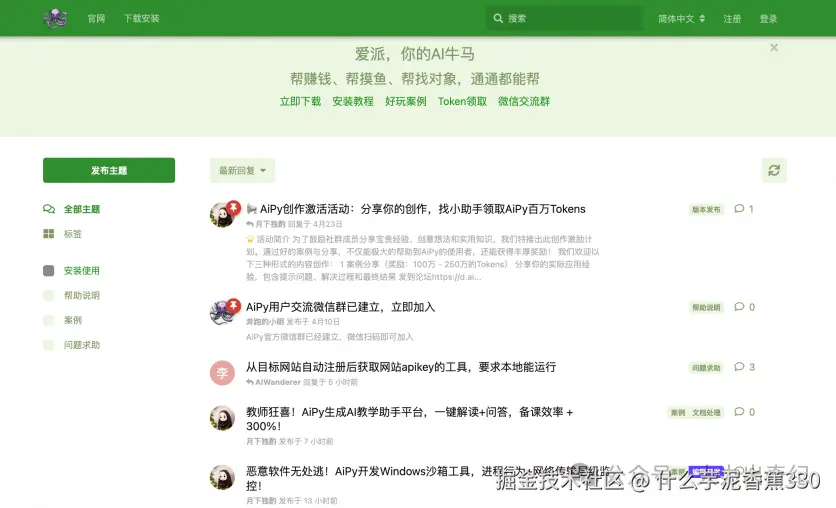
Task: Refresh the topic list
Action: 774,171
